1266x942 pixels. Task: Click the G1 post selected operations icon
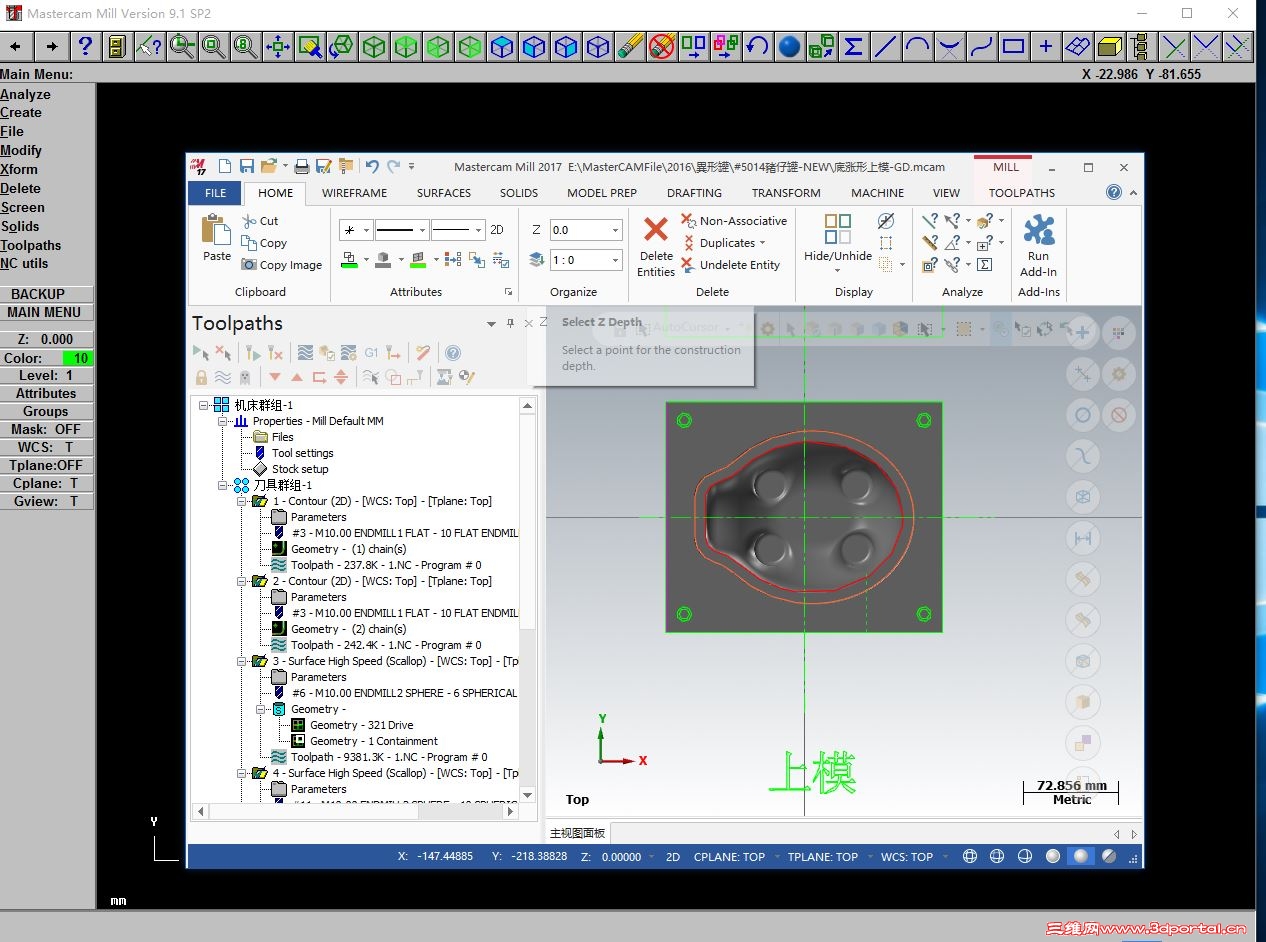[371, 352]
